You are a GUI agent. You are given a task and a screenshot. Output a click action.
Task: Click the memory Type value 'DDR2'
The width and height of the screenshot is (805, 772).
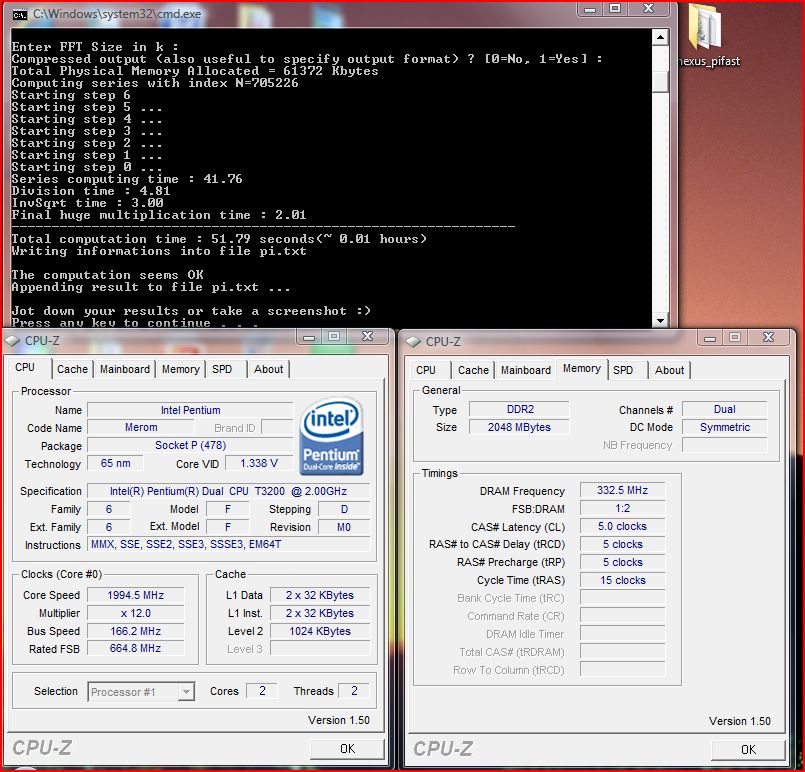coord(520,409)
